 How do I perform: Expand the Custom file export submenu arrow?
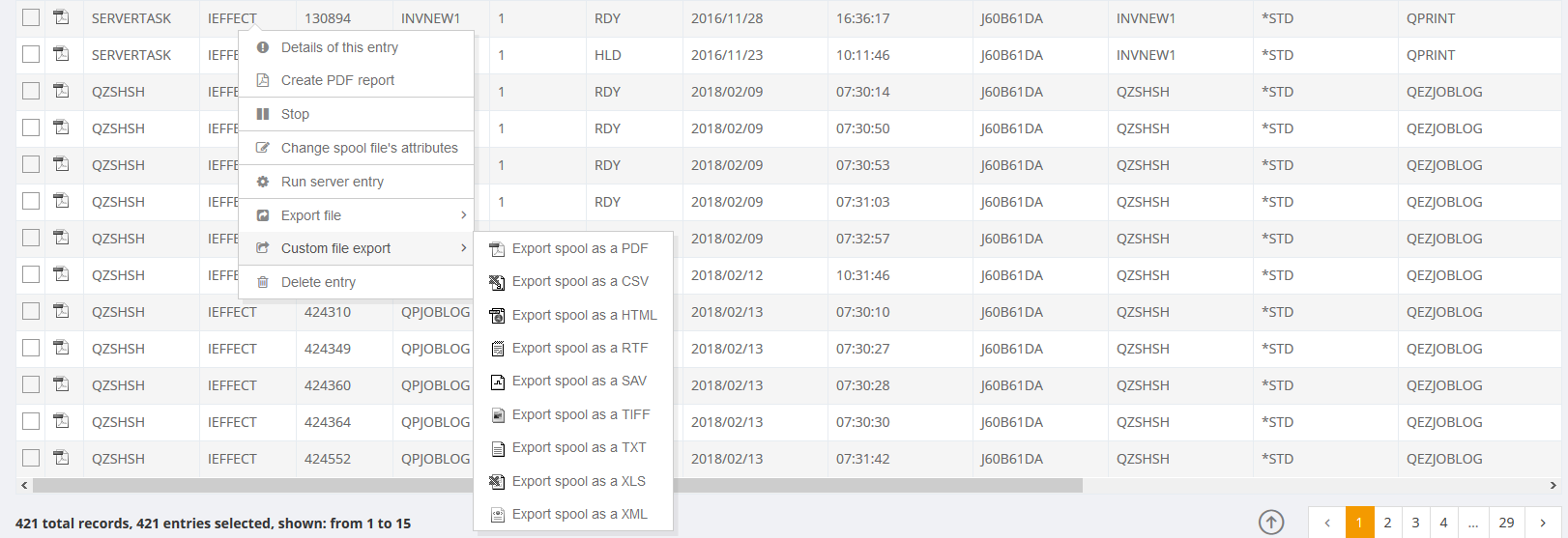click(463, 248)
